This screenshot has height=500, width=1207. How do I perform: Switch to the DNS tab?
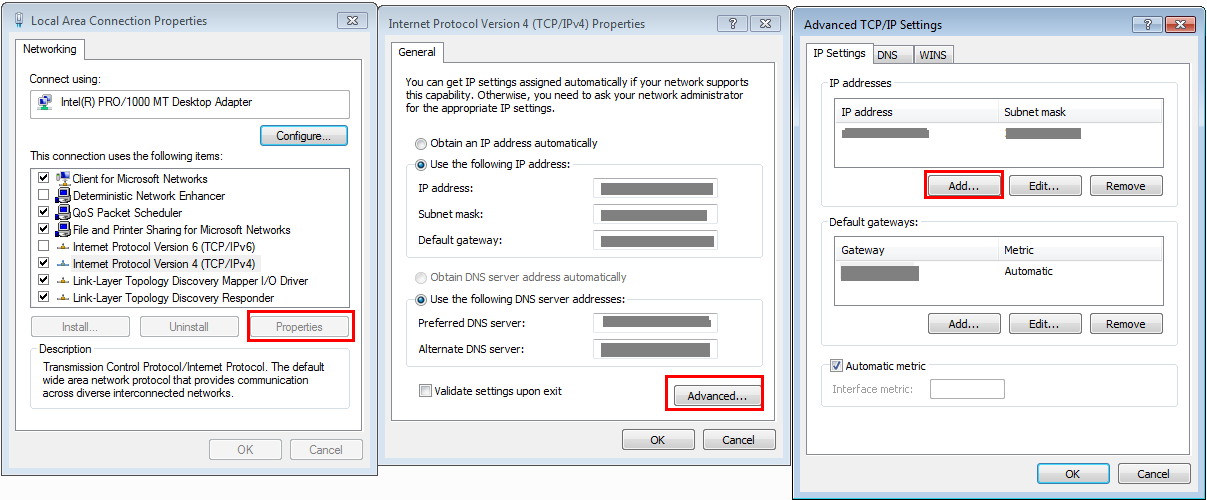pyautogui.click(x=887, y=55)
